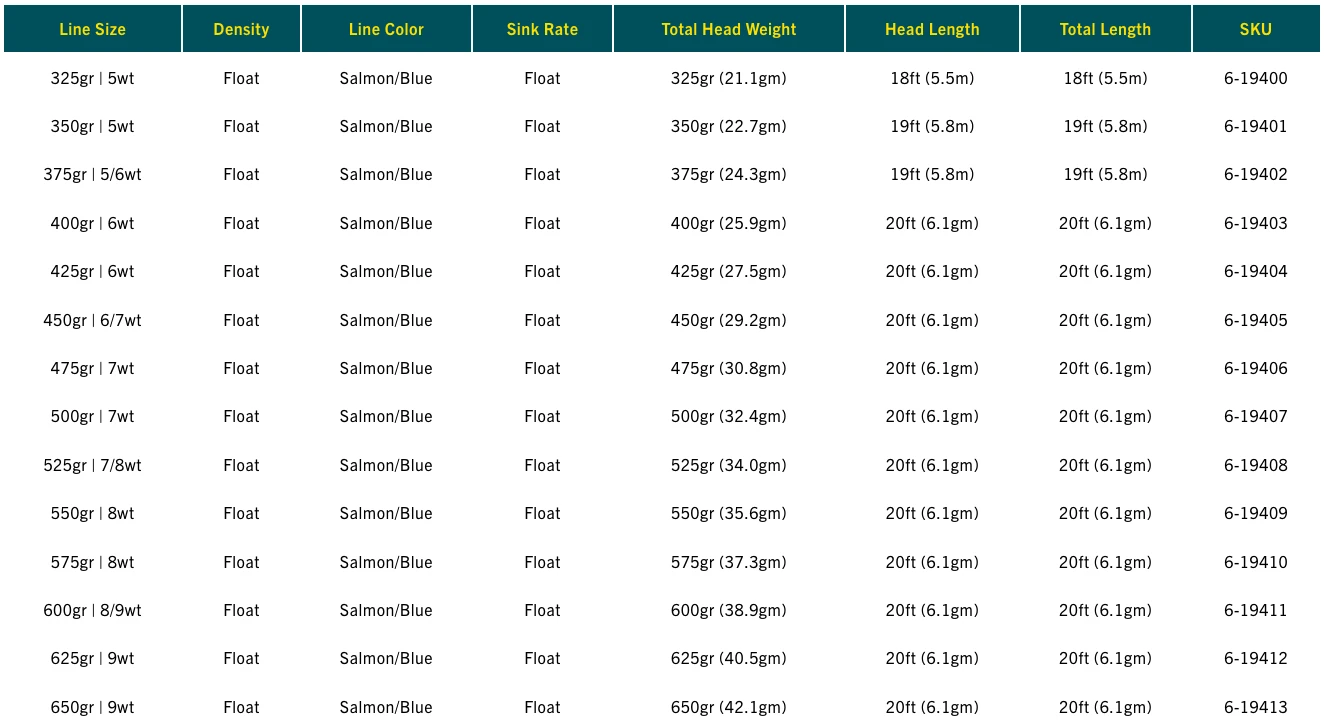This screenshot has width=1324, height=727.
Task: Select the 500gr (32.4gm) weight cell
Action: pos(729,416)
